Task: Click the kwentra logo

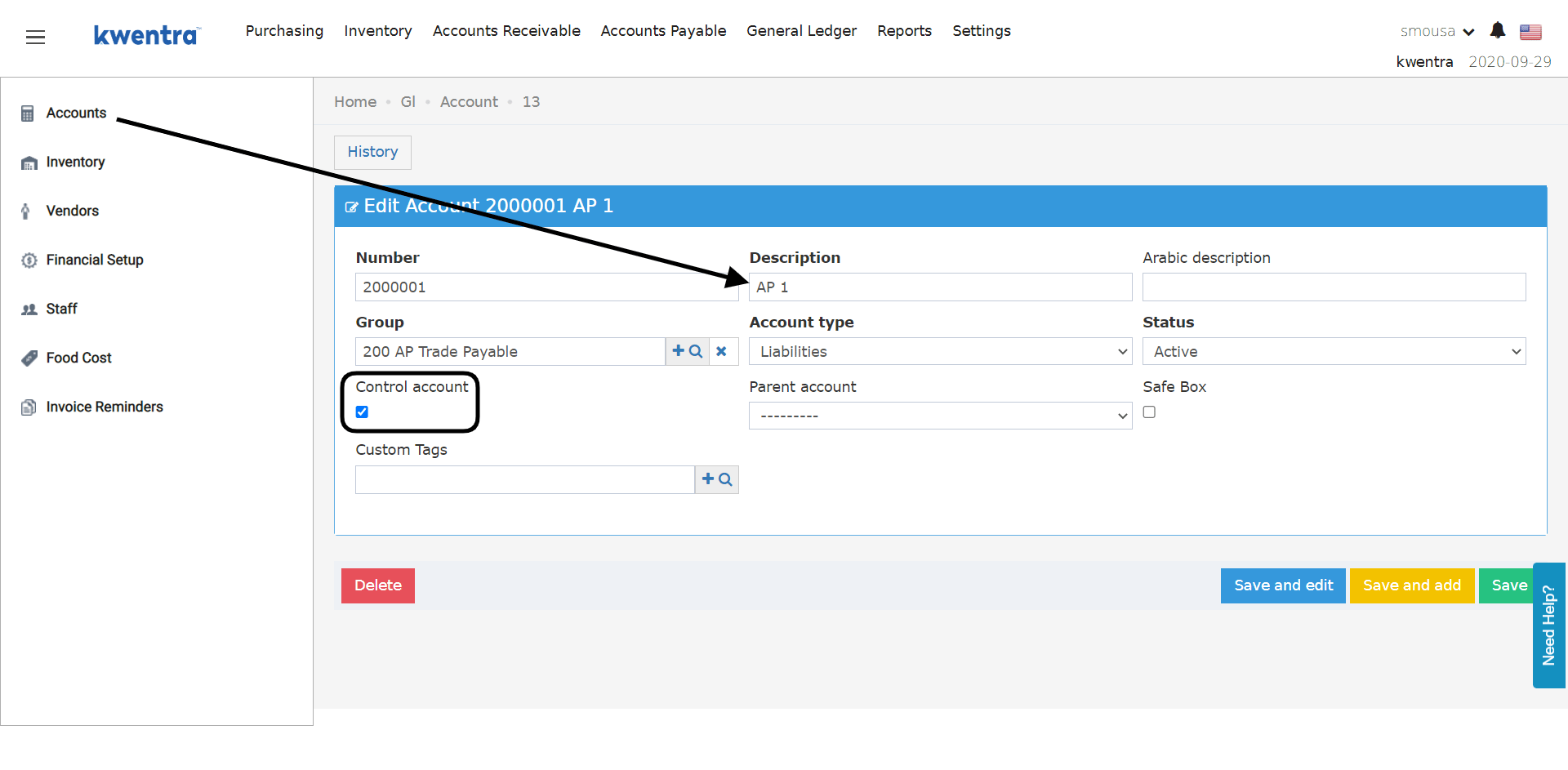Action: click(x=146, y=35)
